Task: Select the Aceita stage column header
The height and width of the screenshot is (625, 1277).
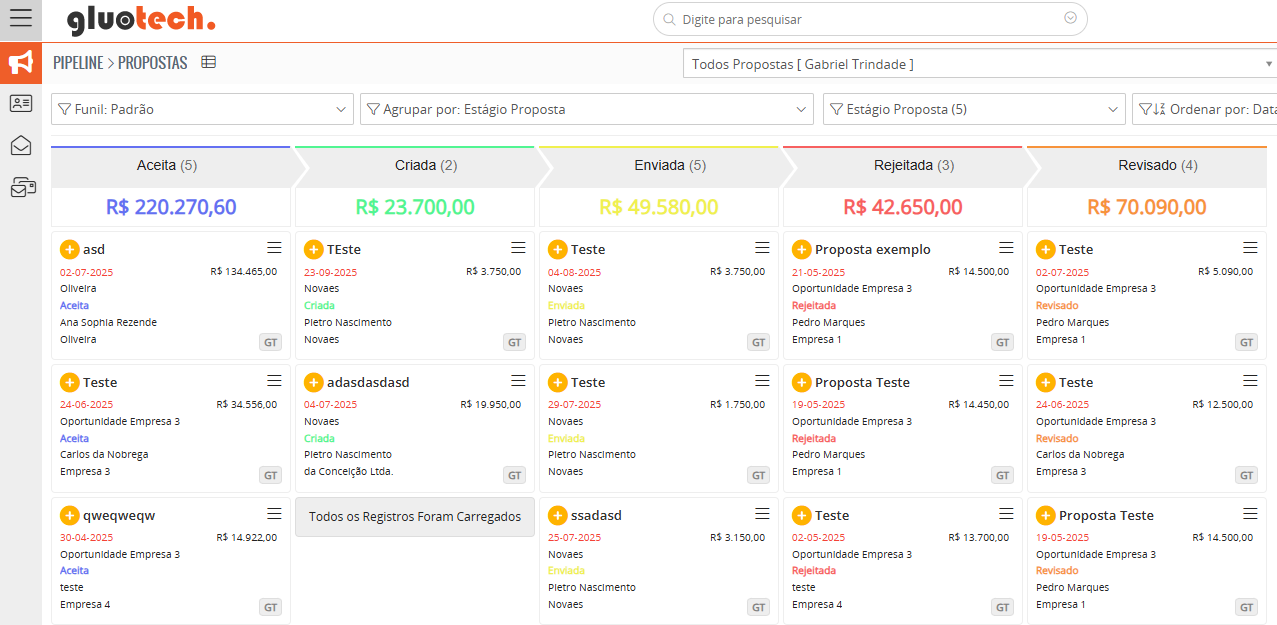Action: (167, 166)
